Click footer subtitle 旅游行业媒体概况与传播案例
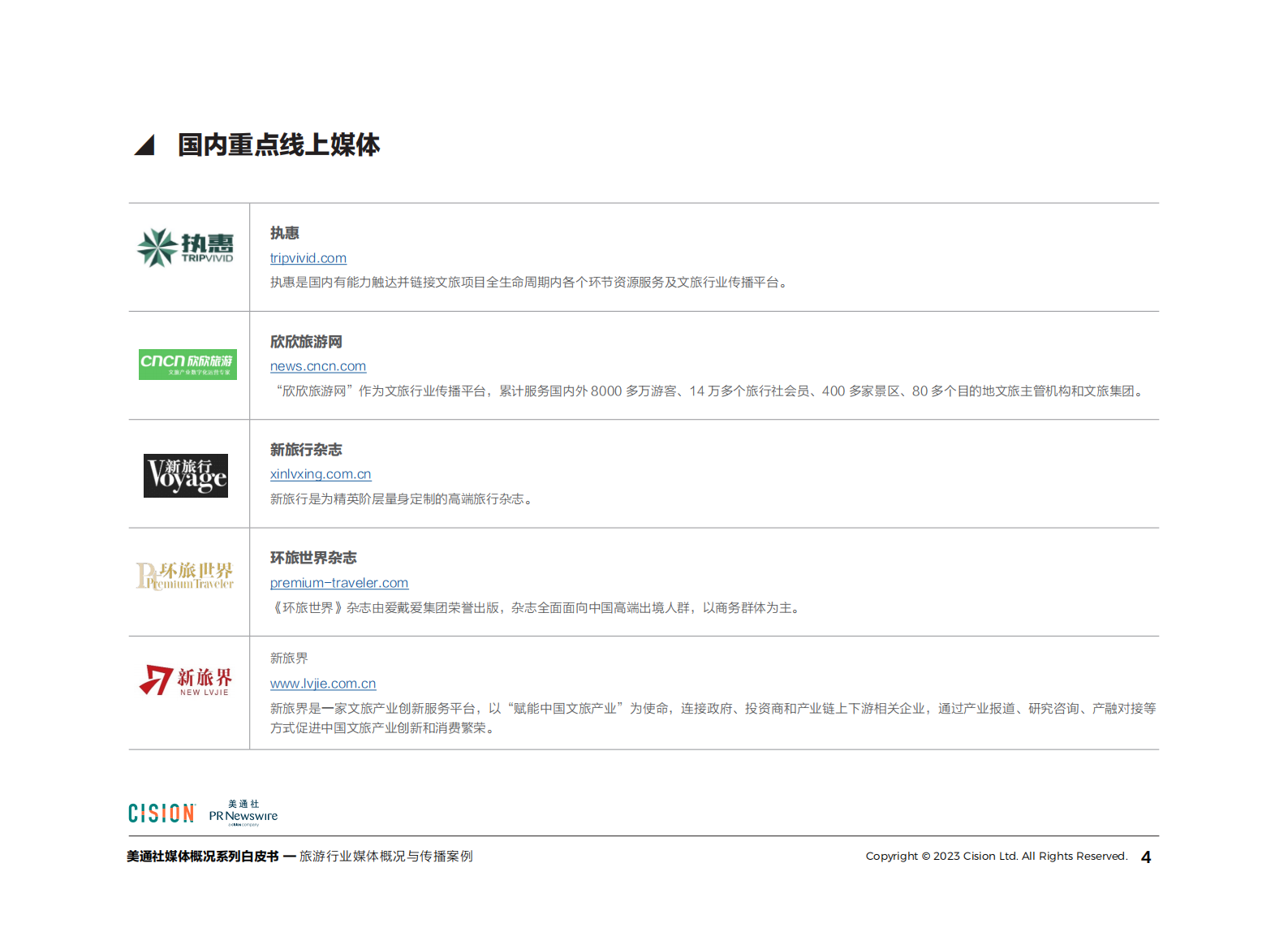The image size is (1288, 928). point(386,857)
